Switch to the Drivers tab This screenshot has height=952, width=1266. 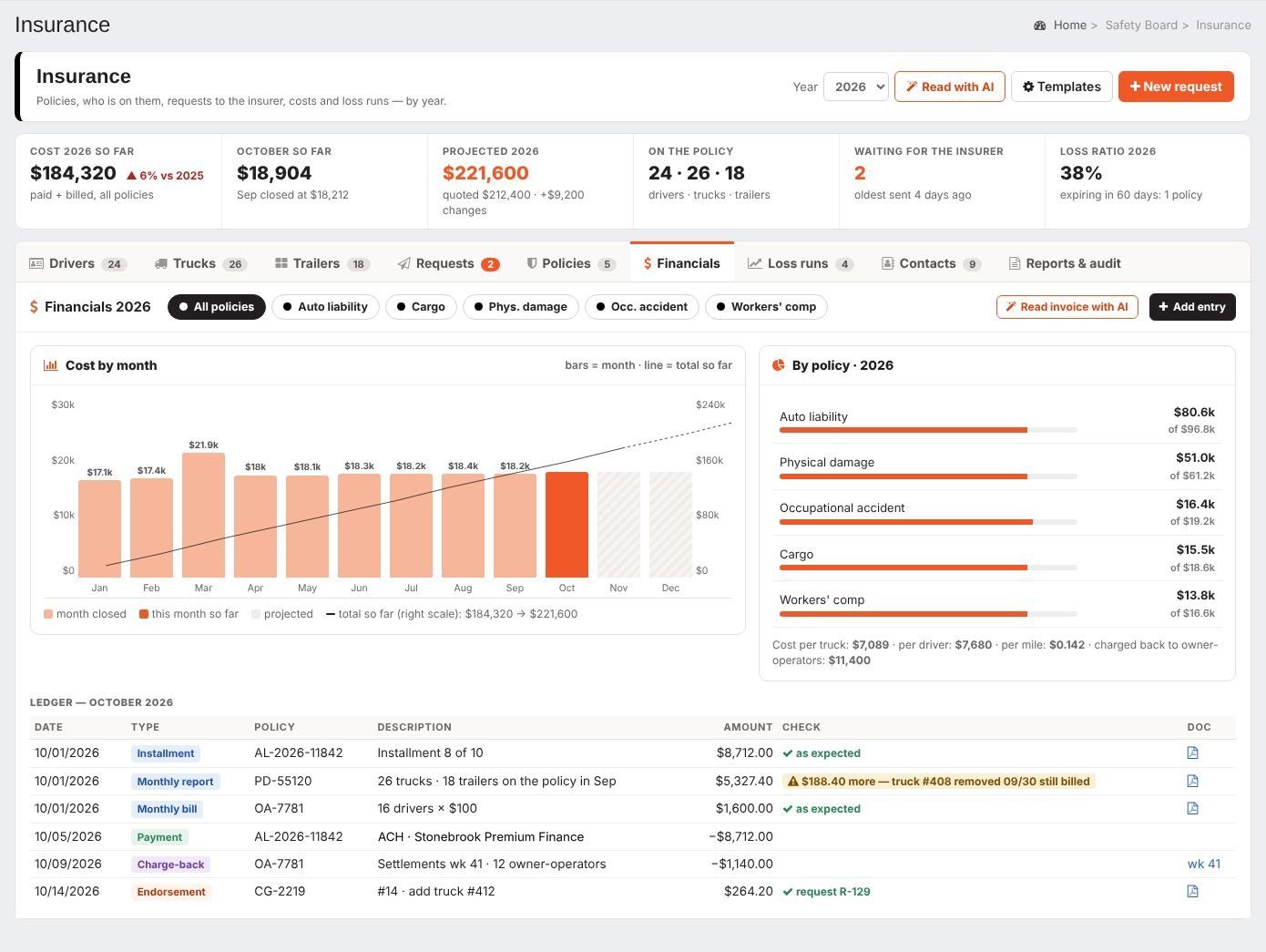(x=78, y=263)
